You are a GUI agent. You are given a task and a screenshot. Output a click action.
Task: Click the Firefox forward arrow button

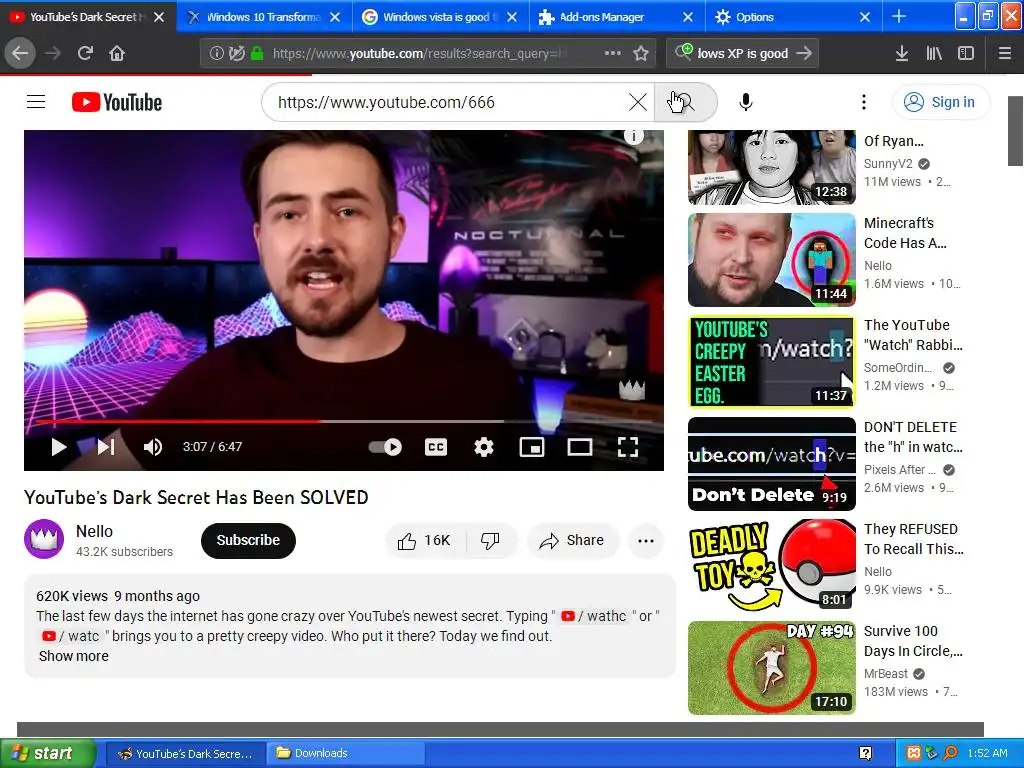[53, 53]
